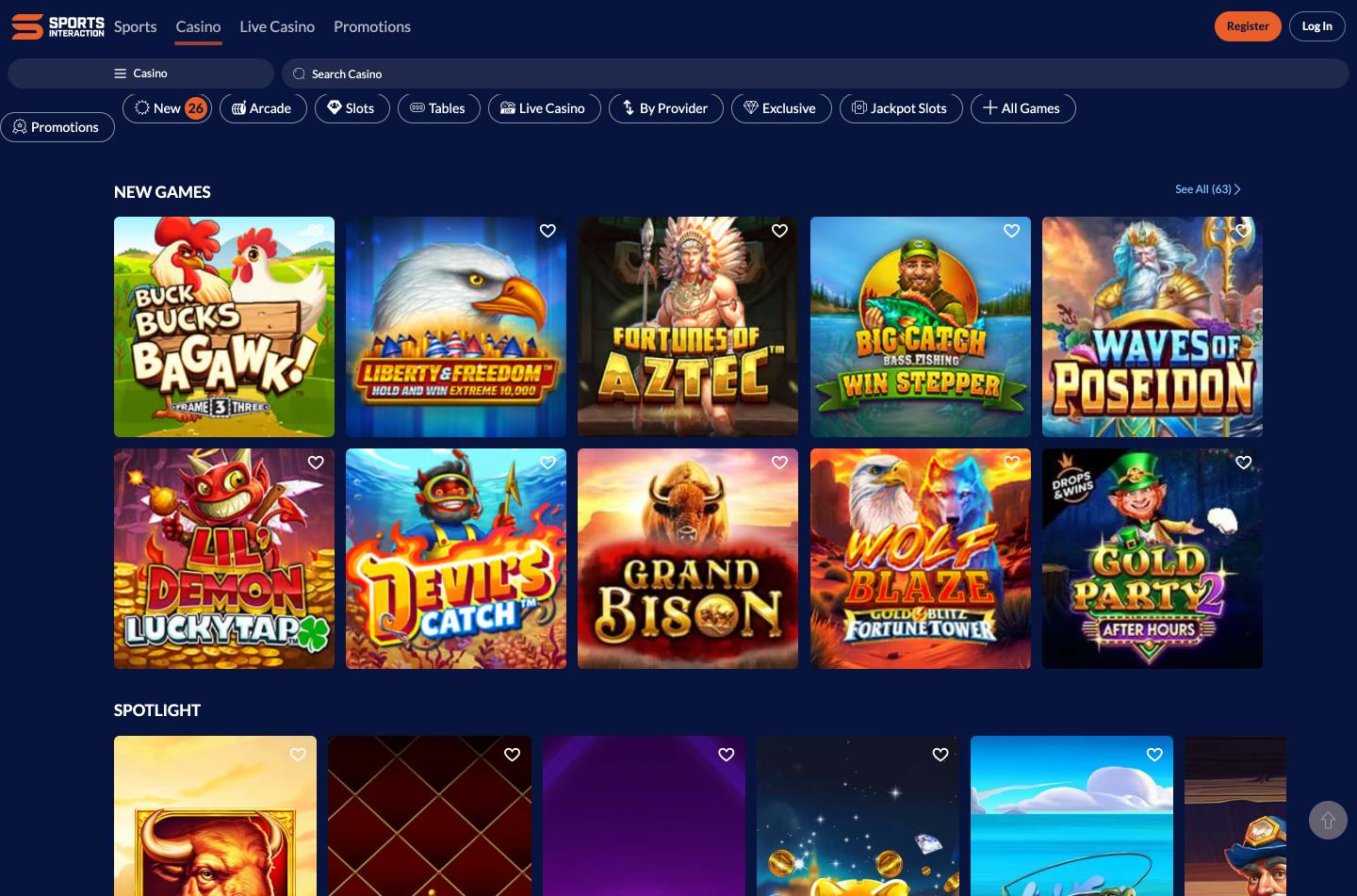Viewport: 1357px width, 896px height.
Task: Go to Live Casino in top navigation
Action: click(277, 26)
